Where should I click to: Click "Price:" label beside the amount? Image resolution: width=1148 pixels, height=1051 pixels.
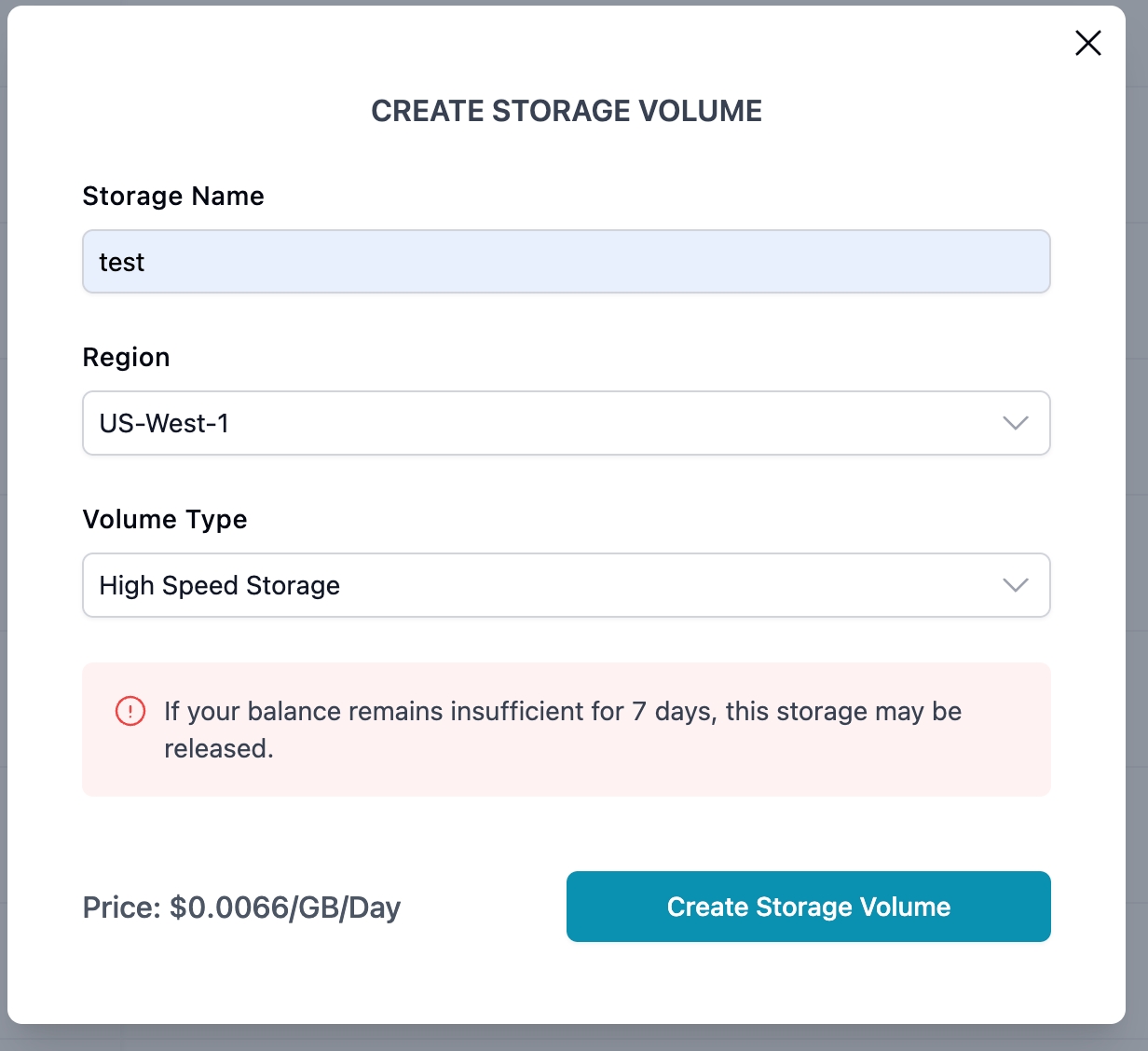point(122,908)
